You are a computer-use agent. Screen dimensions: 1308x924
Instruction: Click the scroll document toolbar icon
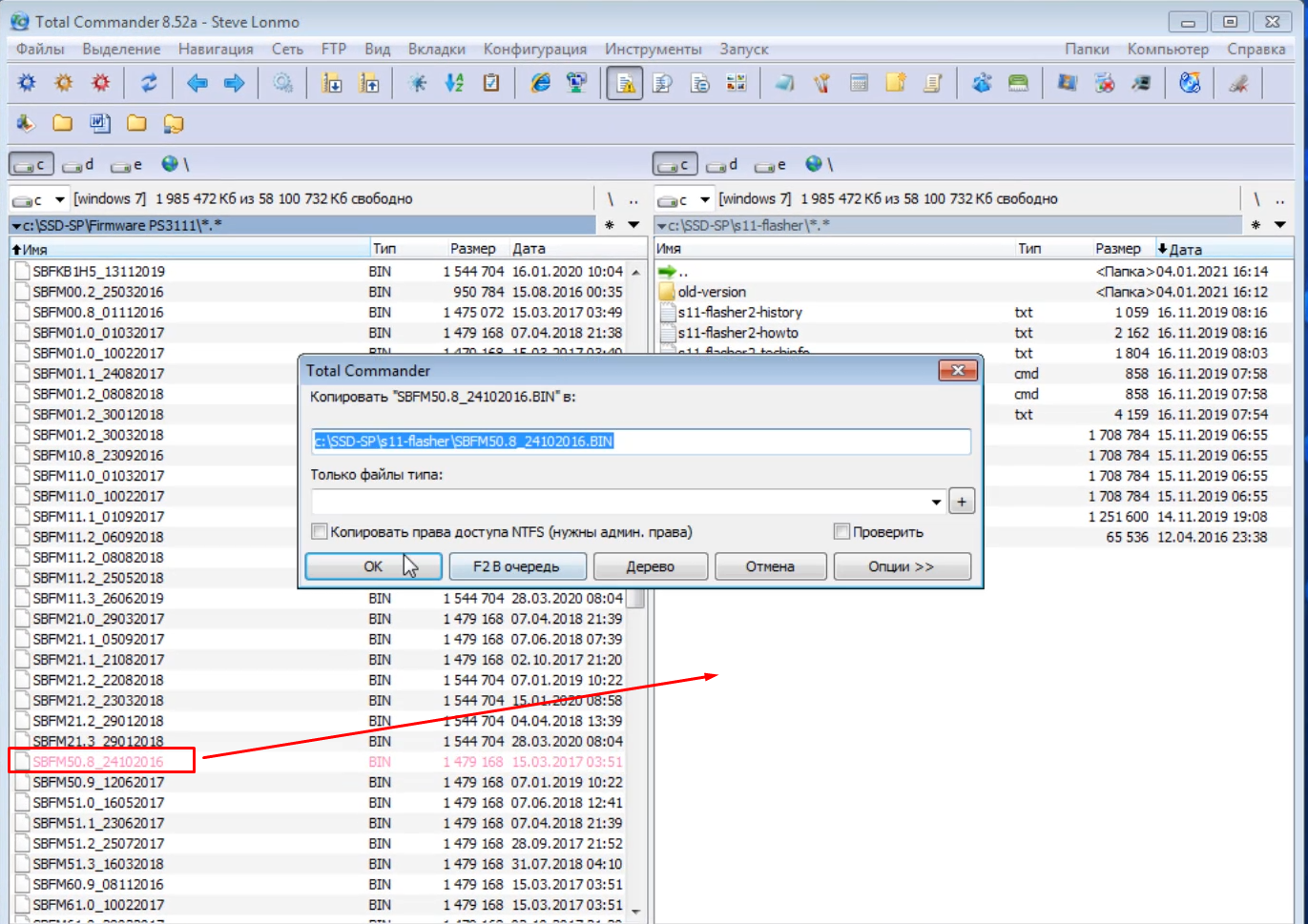pos(932,84)
